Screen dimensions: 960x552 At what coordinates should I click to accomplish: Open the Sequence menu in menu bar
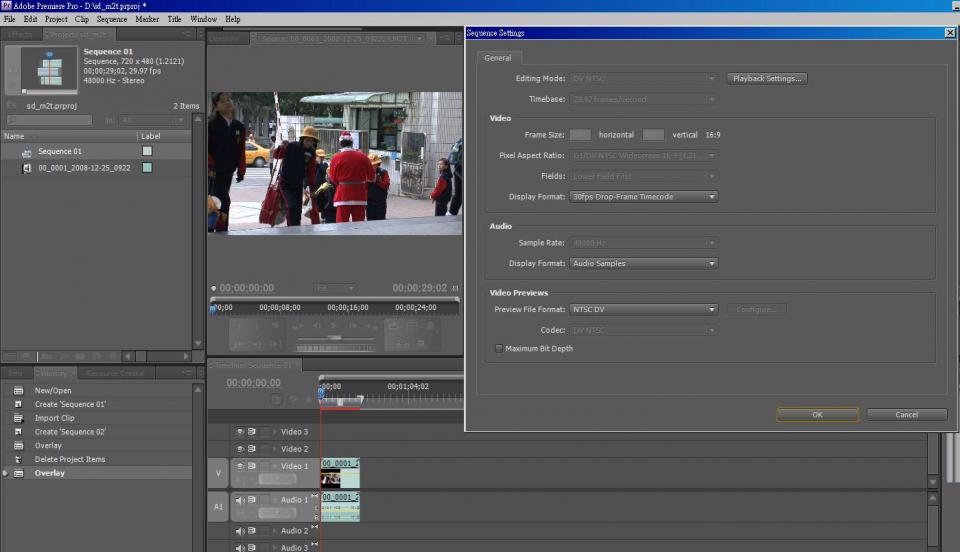[x=112, y=19]
